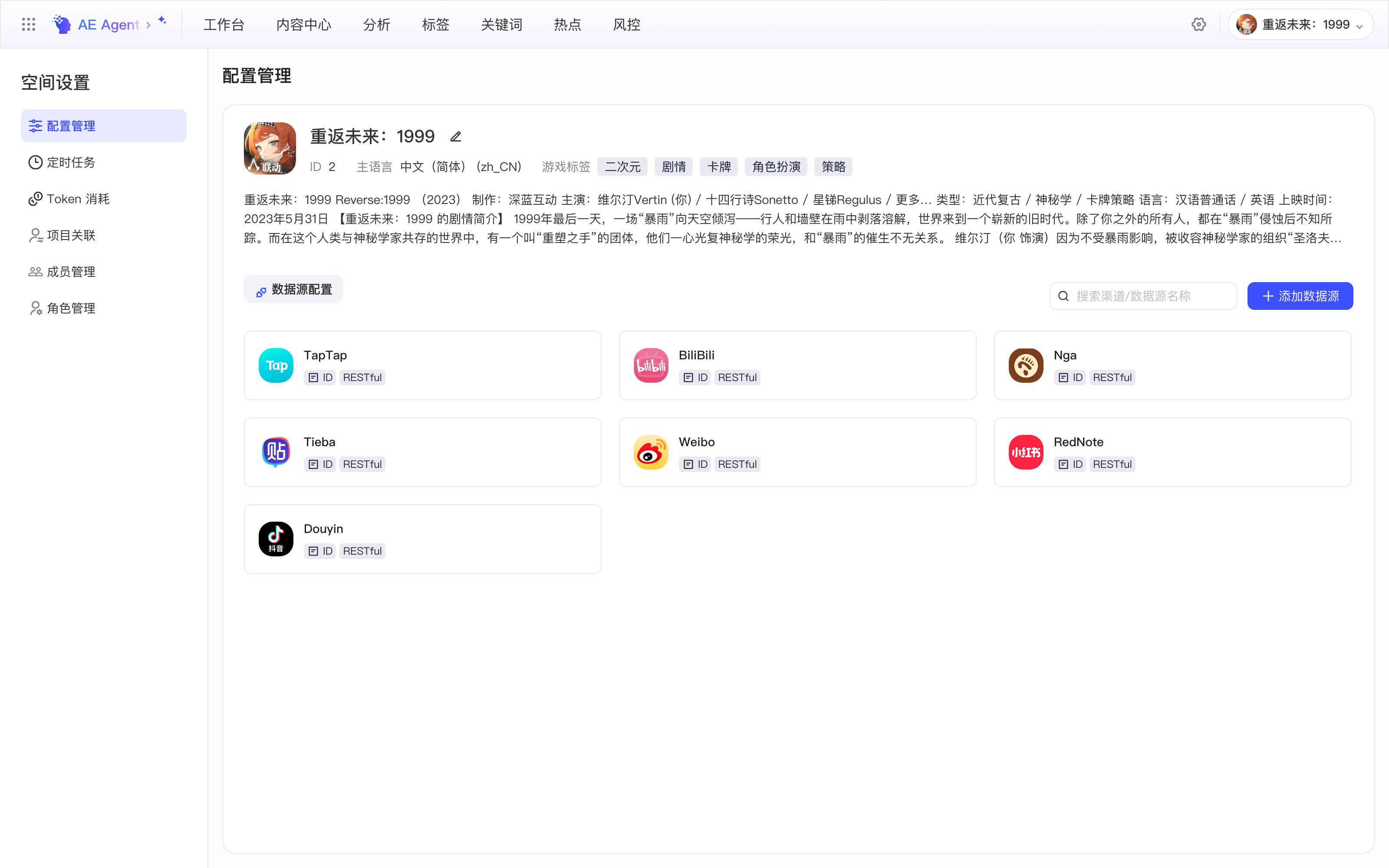The height and width of the screenshot is (868, 1389).
Task: Click RESTful tag on TapTap card
Action: (362, 377)
